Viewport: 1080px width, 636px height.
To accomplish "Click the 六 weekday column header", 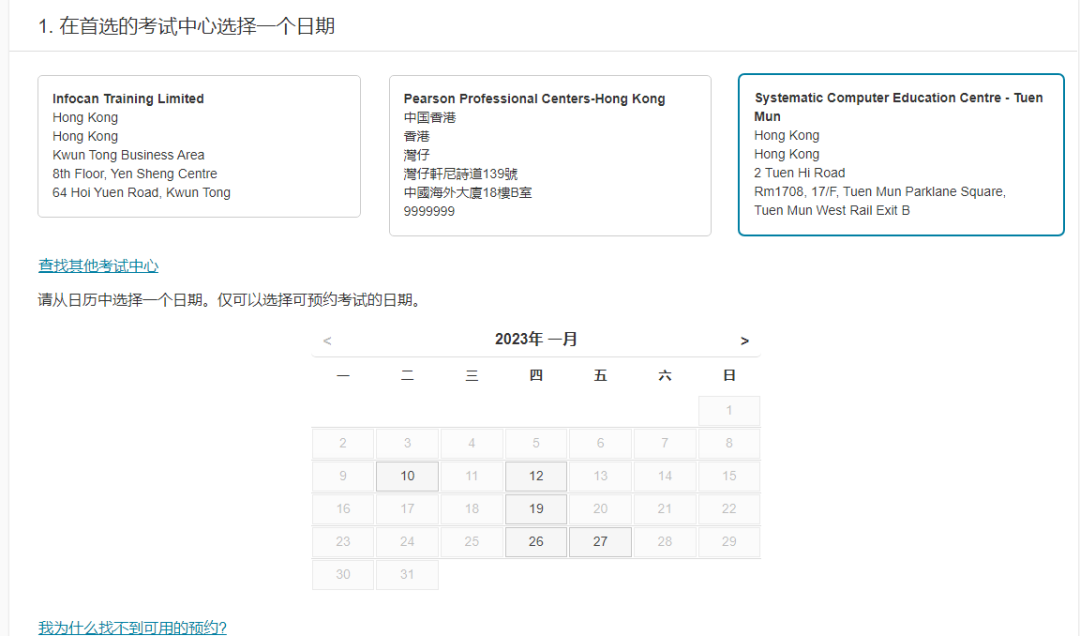I will pyautogui.click(x=665, y=376).
